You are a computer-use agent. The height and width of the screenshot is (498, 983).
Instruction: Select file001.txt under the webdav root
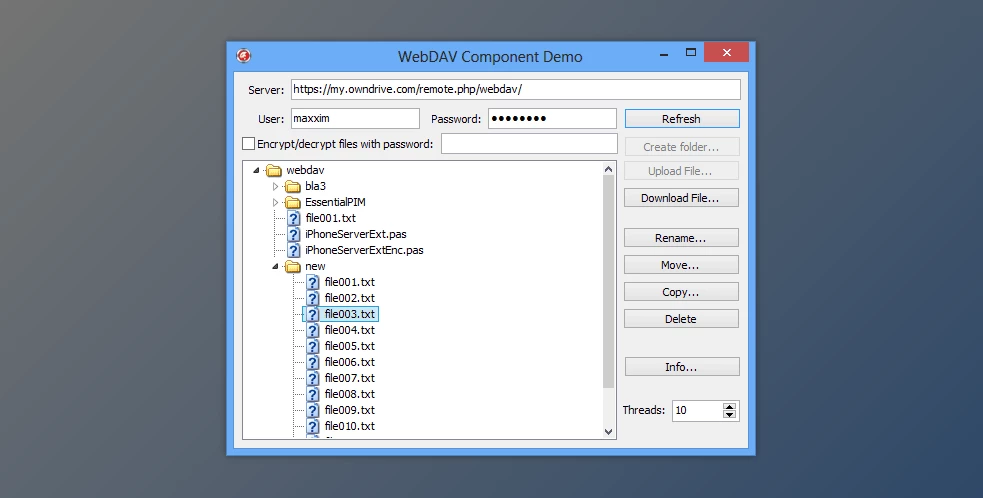coord(330,218)
